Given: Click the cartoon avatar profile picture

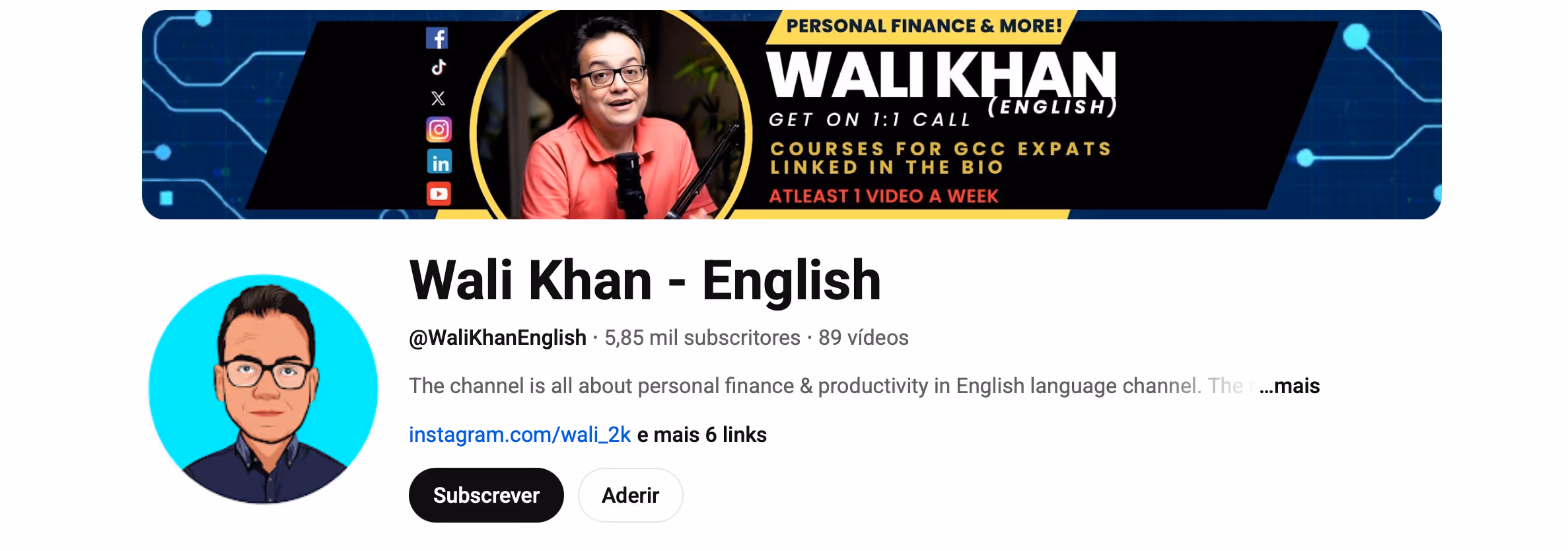Looking at the screenshot, I should coord(264,389).
